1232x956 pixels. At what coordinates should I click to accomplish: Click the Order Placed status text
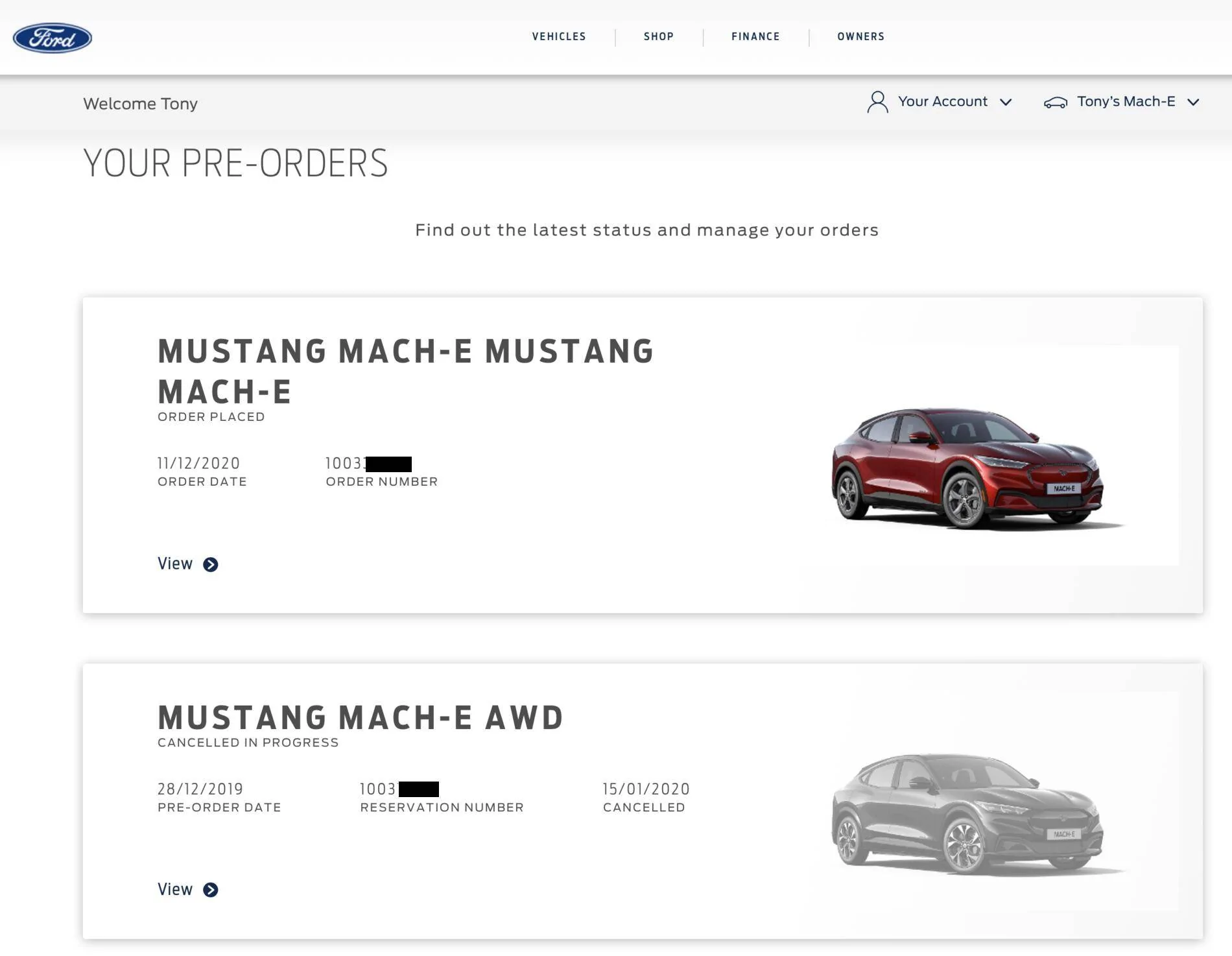211,416
